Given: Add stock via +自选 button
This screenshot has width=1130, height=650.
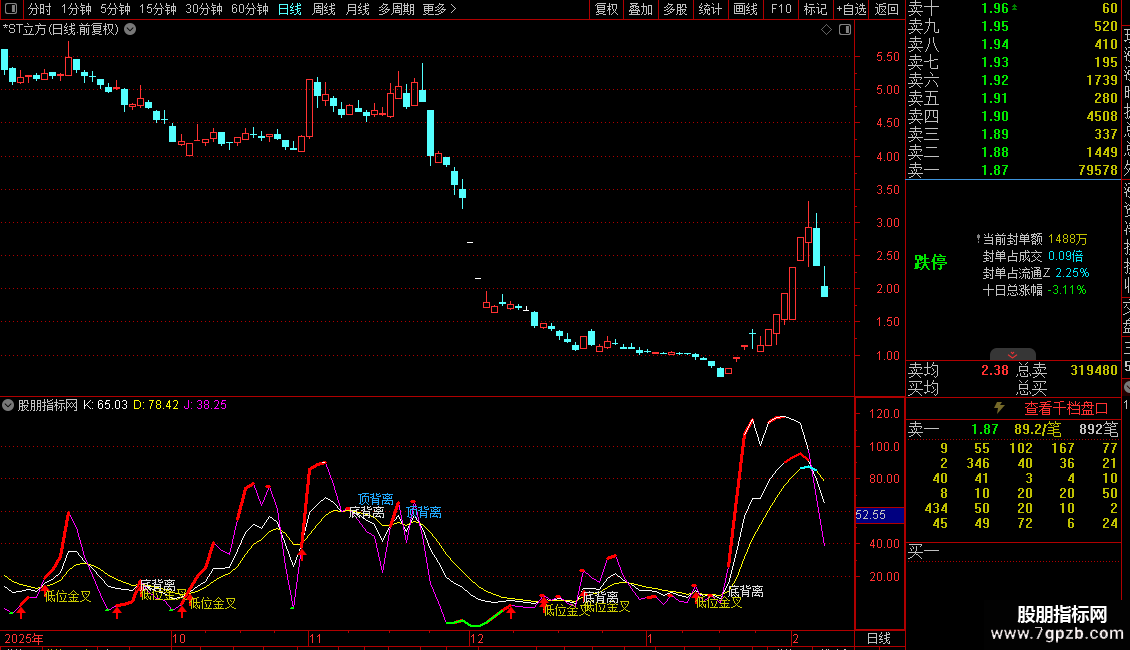Looking at the screenshot, I should pos(851,9).
